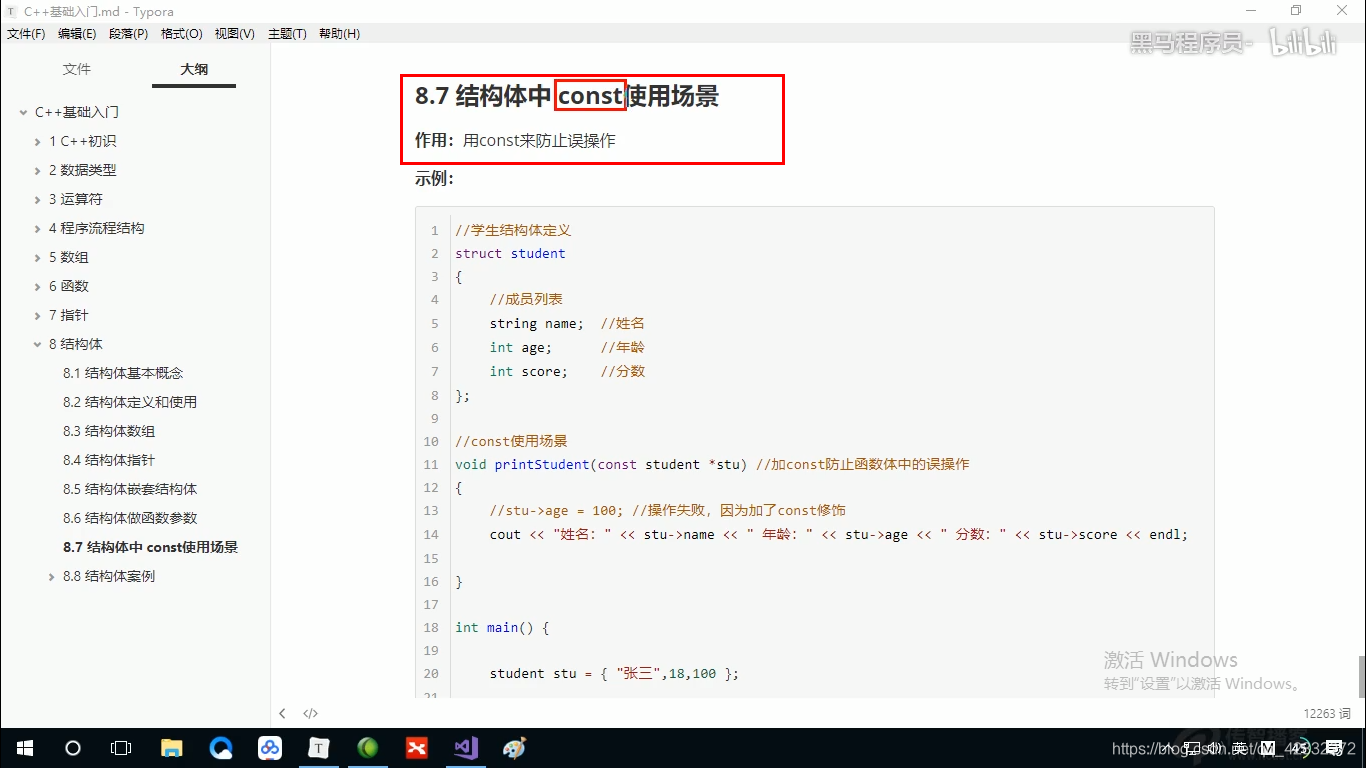Click the //const使用场景 code comment
Viewport: 1366px width, 768px height.
point(511,441)
